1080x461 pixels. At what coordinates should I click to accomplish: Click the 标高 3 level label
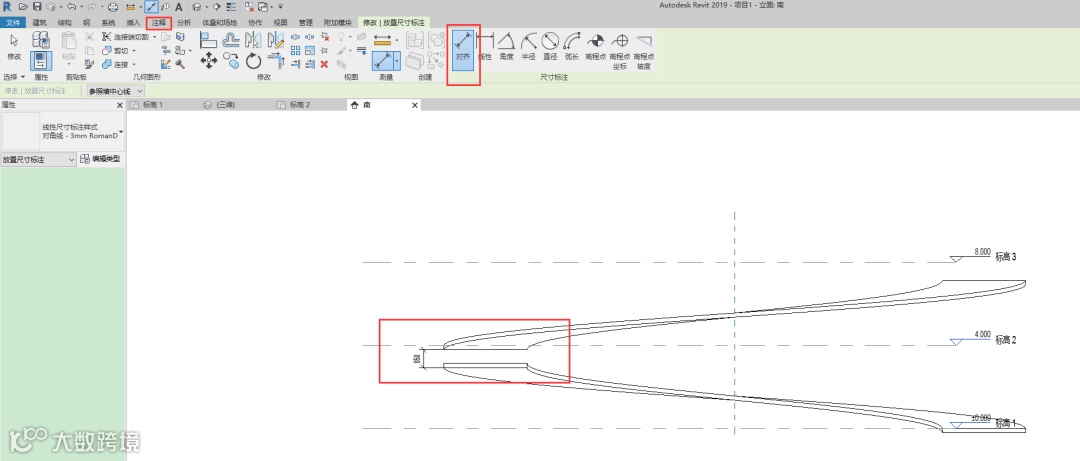point(1006,256)
